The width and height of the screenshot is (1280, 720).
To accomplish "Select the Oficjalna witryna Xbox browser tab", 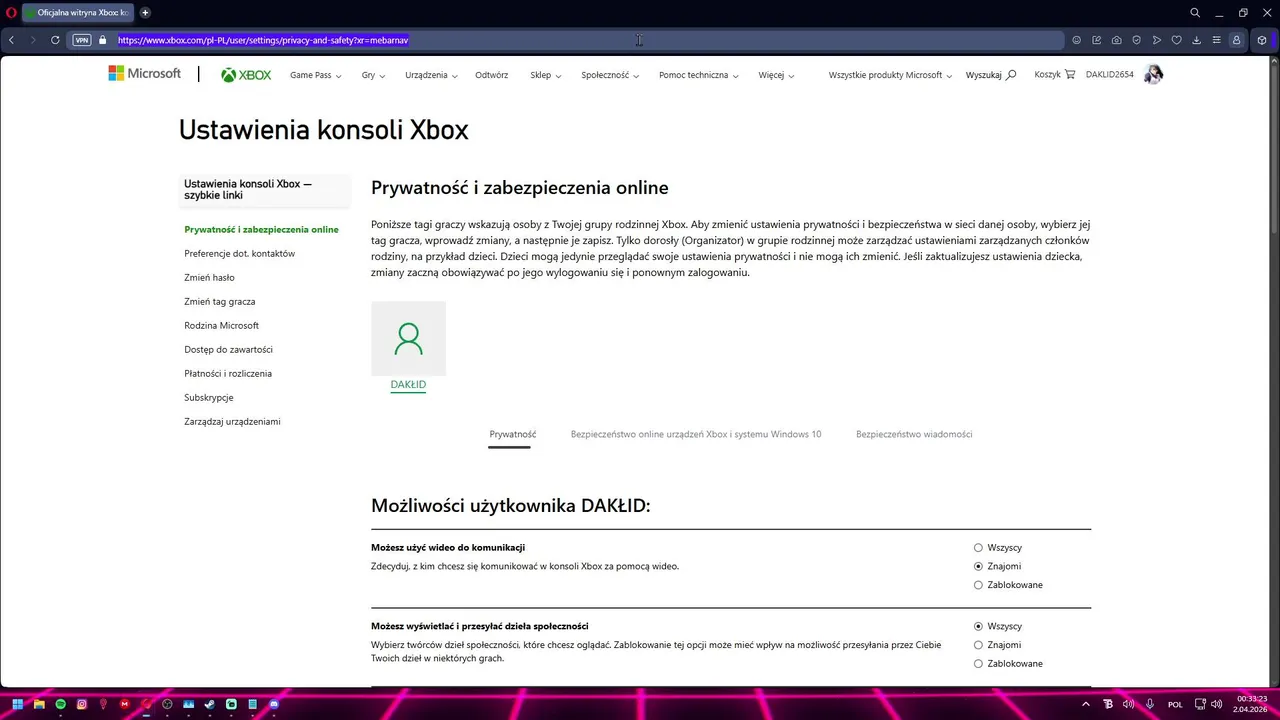I will point(77,13).
